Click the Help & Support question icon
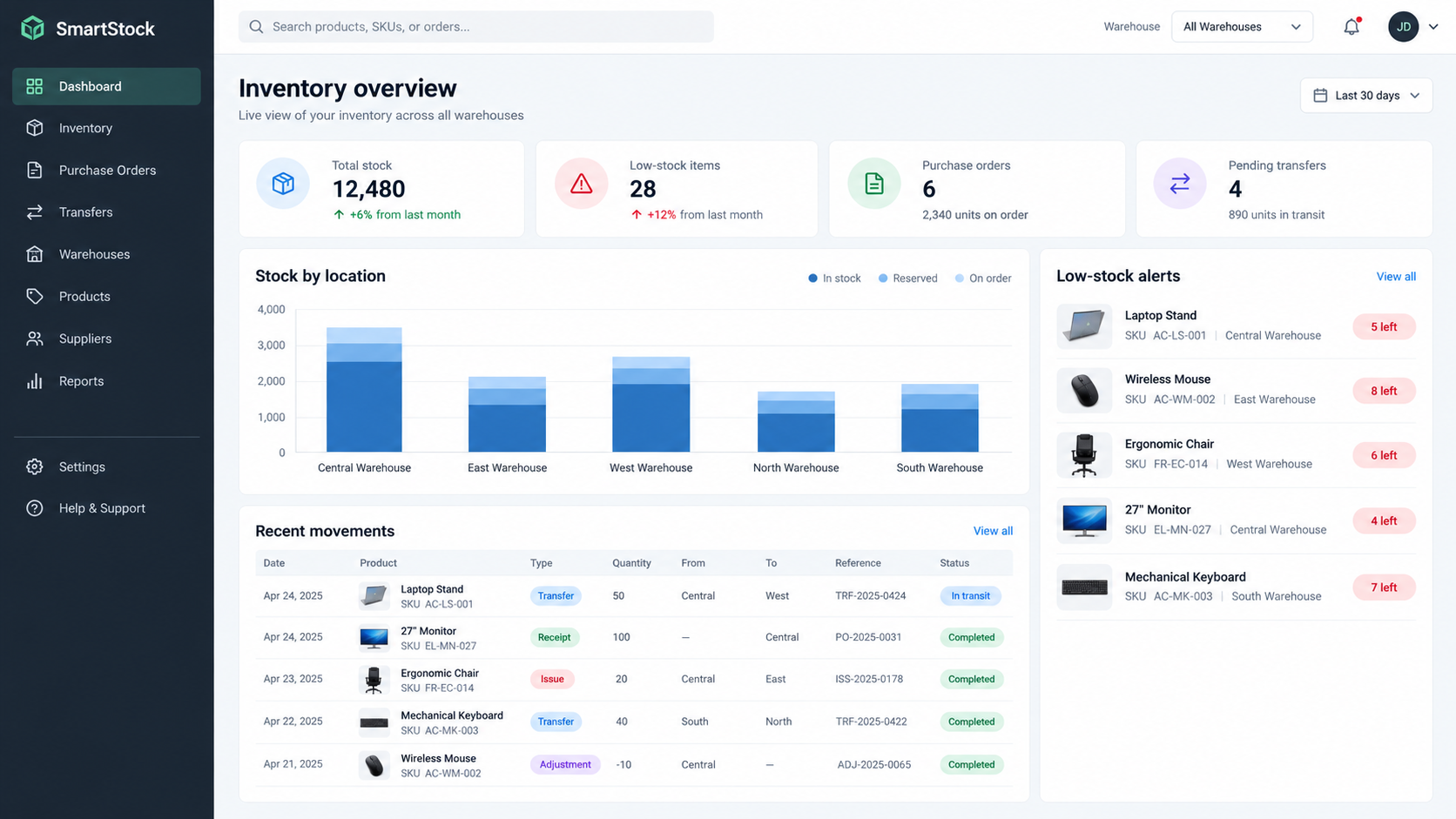The height and width of the screenshot is (819, 1456). (x=35, y=508)
